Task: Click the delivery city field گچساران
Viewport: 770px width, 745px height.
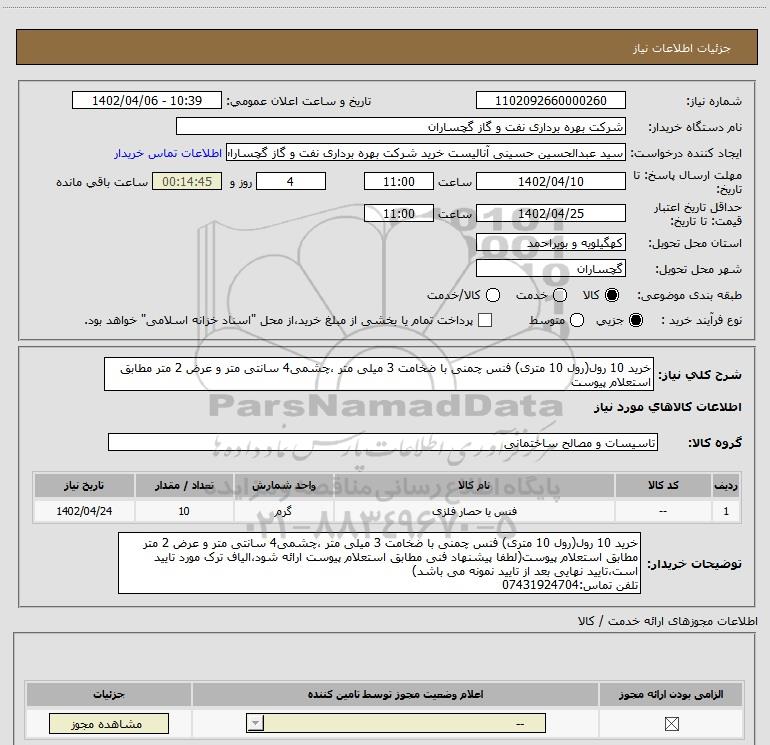Action: (550, 269)
